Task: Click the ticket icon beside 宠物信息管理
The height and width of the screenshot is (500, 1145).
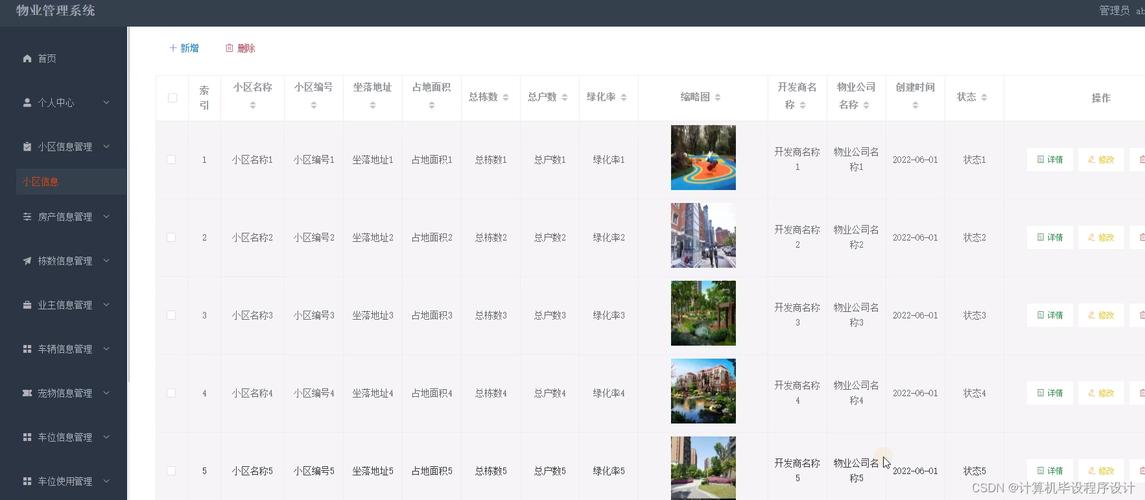Action: point(27,393)
